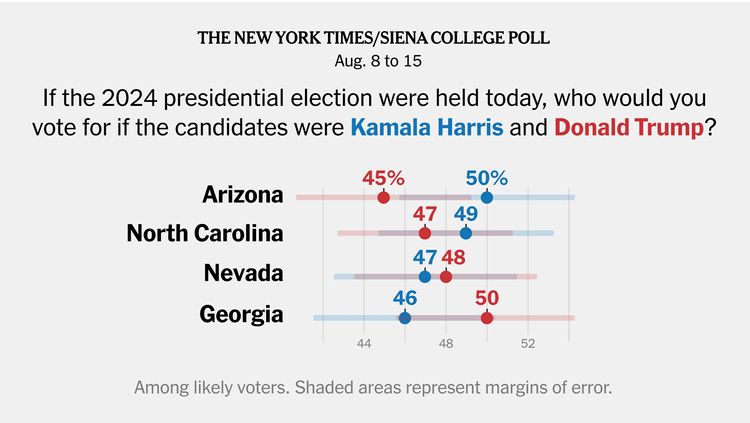Image resolution: width=750 pixels, height=423 pixels.
Task: Click the Aug. 8 to 15 date text
Action: coord(378,61)
